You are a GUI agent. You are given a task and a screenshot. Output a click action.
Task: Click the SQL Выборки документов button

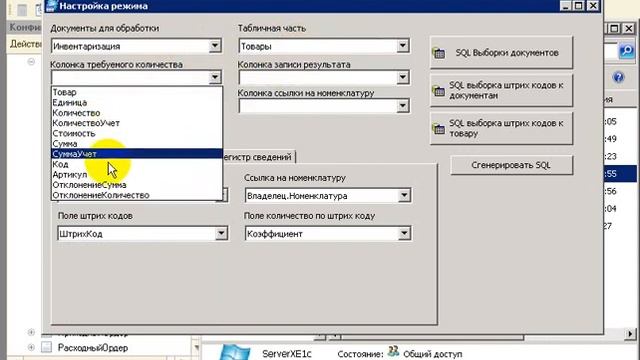501,53
